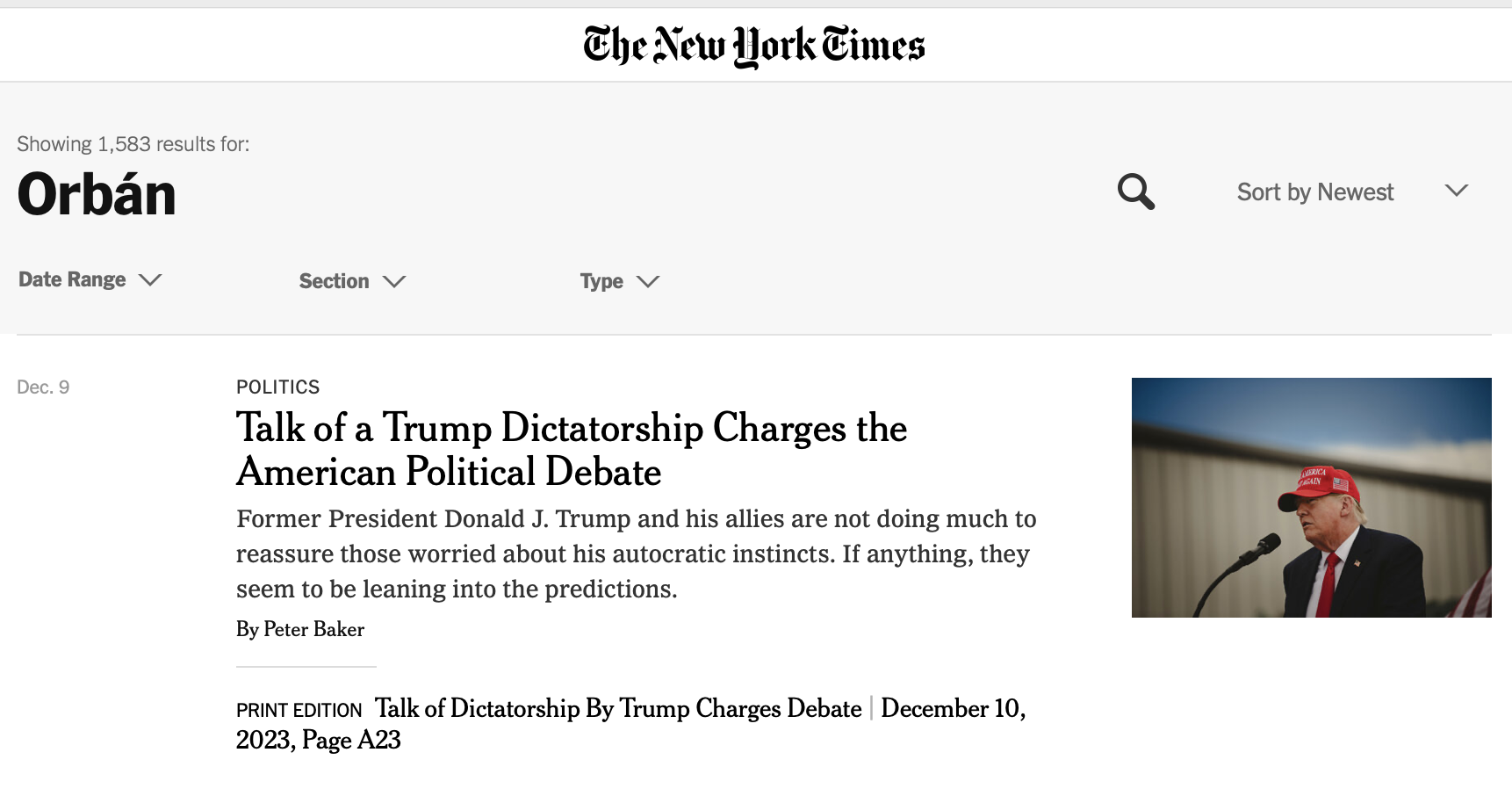
Task: Click the print edition headline text
Action: pos(618,708)
